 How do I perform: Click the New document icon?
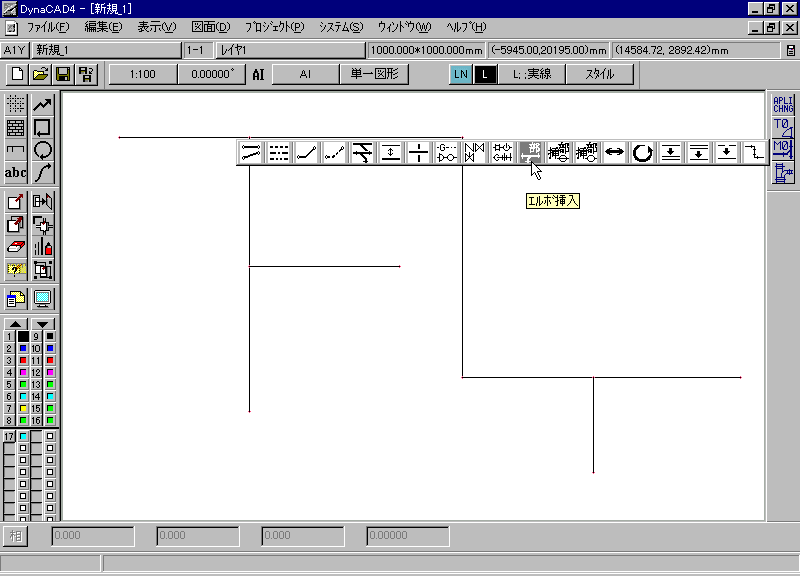tap(17, 74)
